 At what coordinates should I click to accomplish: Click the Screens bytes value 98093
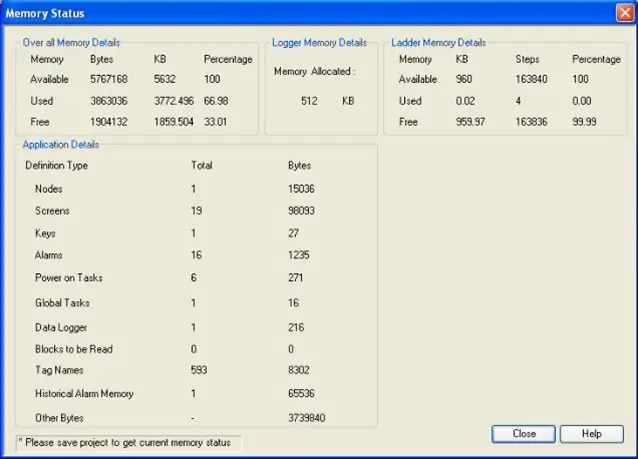(301, 211)
